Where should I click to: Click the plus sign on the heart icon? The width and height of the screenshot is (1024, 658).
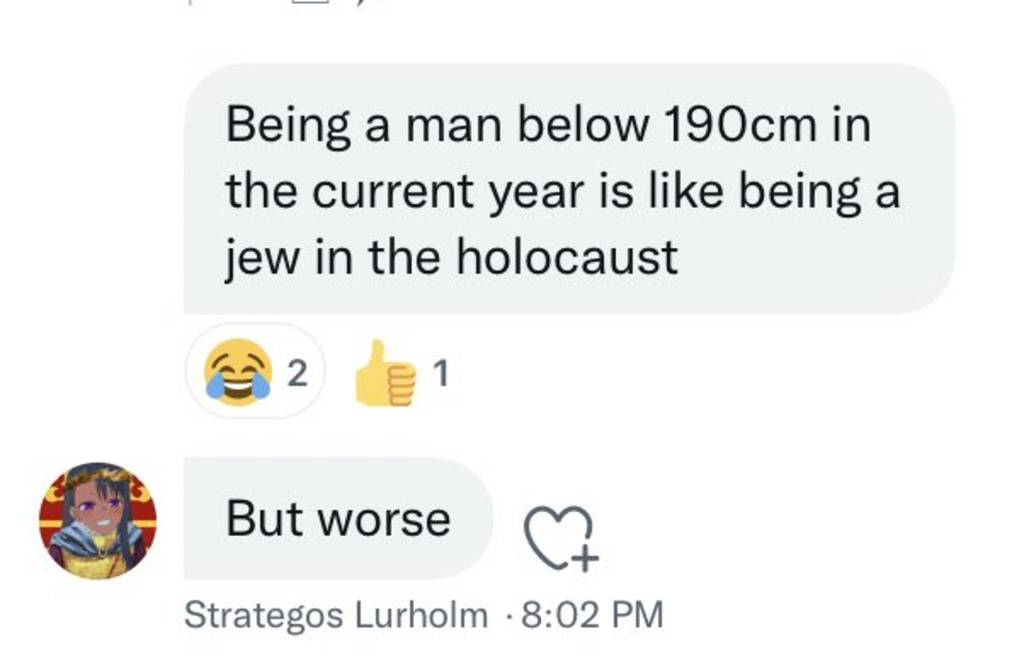(x=584, y=559)
